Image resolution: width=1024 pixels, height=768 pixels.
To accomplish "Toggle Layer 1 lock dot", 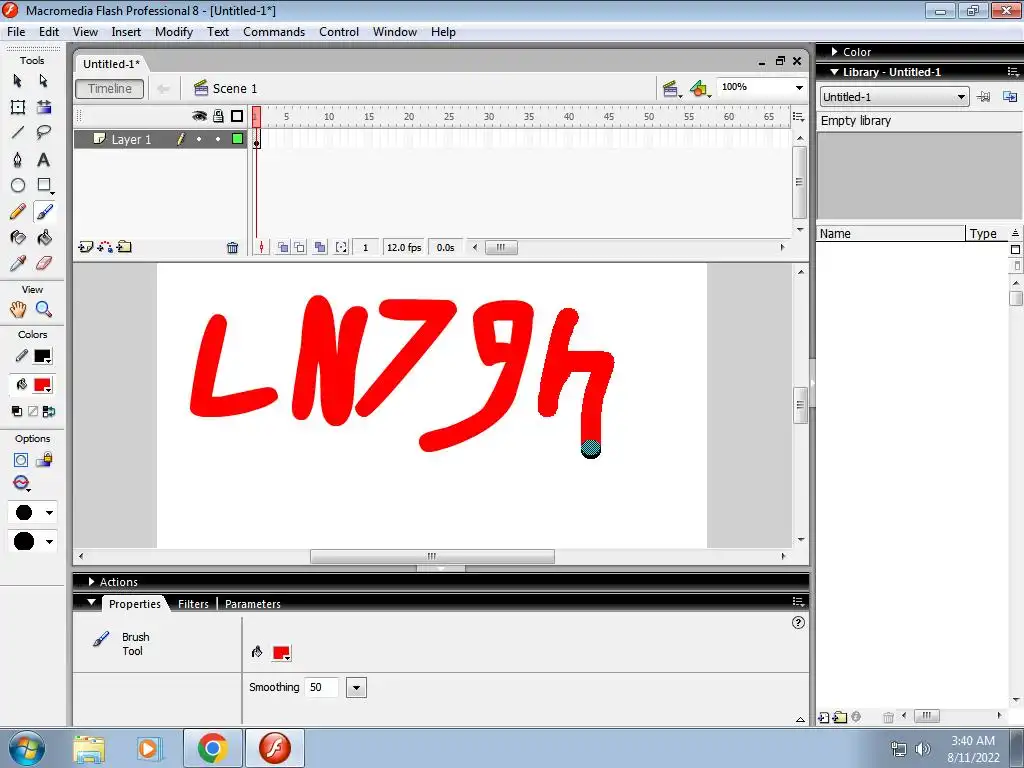I will coord(218,139).
